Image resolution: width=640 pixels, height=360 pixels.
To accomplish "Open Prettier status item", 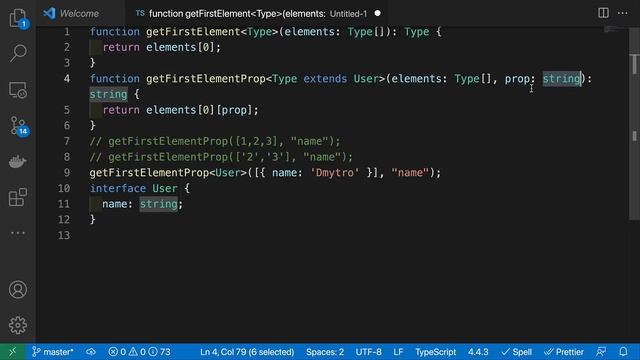I will 564,352.
